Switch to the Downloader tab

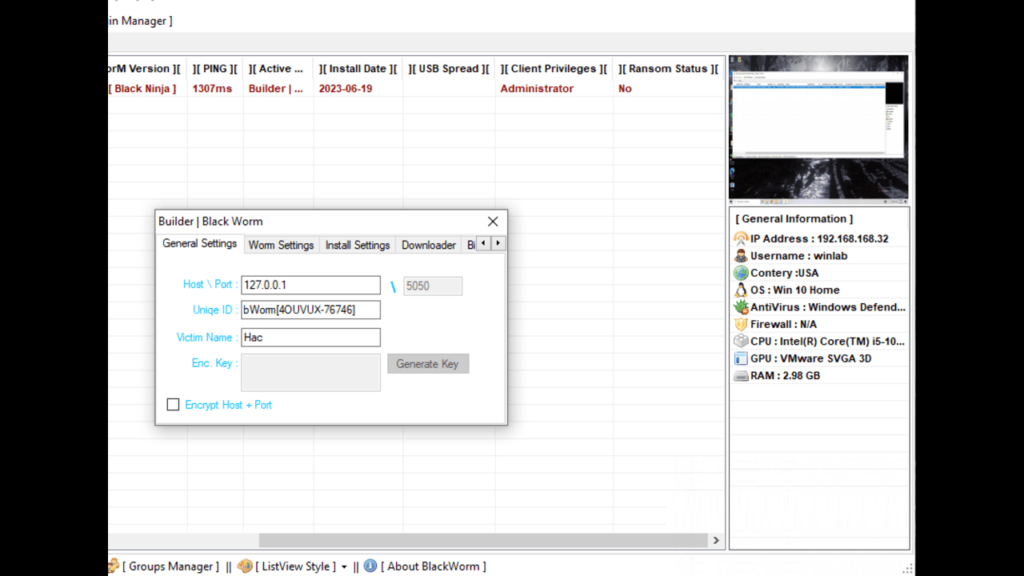tap(428, 245)
